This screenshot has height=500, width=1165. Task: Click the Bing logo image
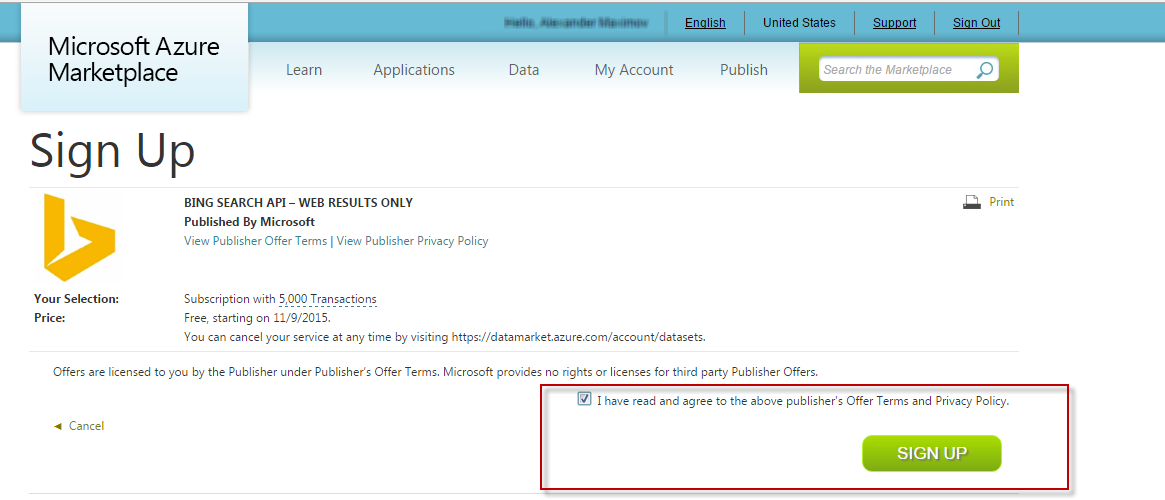click(79, 238)
